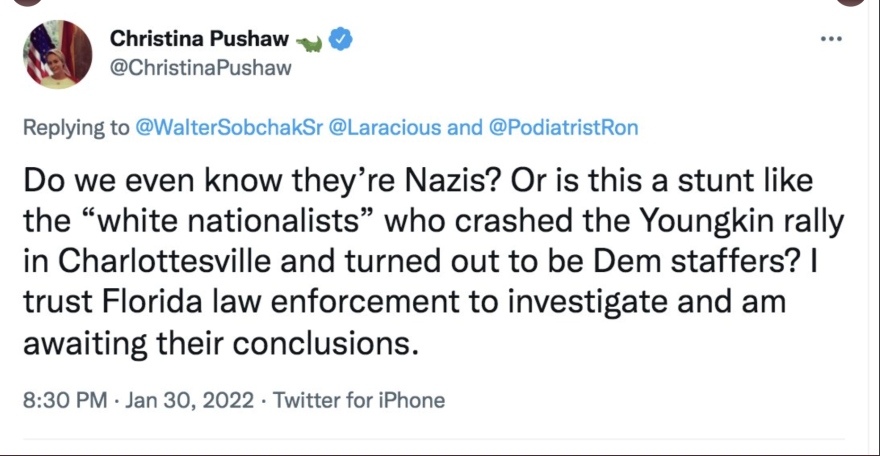Visit the @Laracious profile mention
Image resolution: width=880 pixels, height=456 pixels.
click(372, 128)
